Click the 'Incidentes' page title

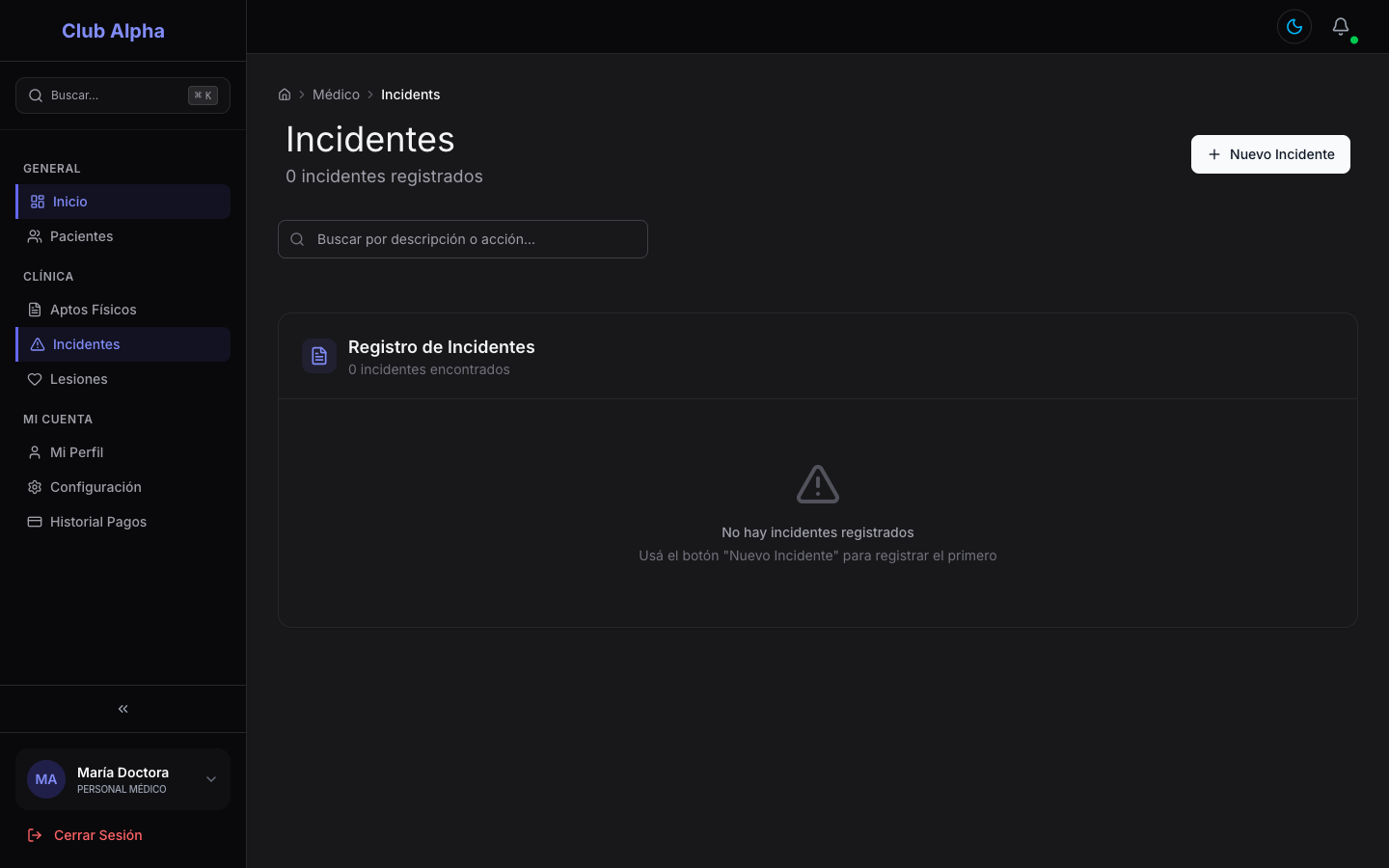pos(370,140)
